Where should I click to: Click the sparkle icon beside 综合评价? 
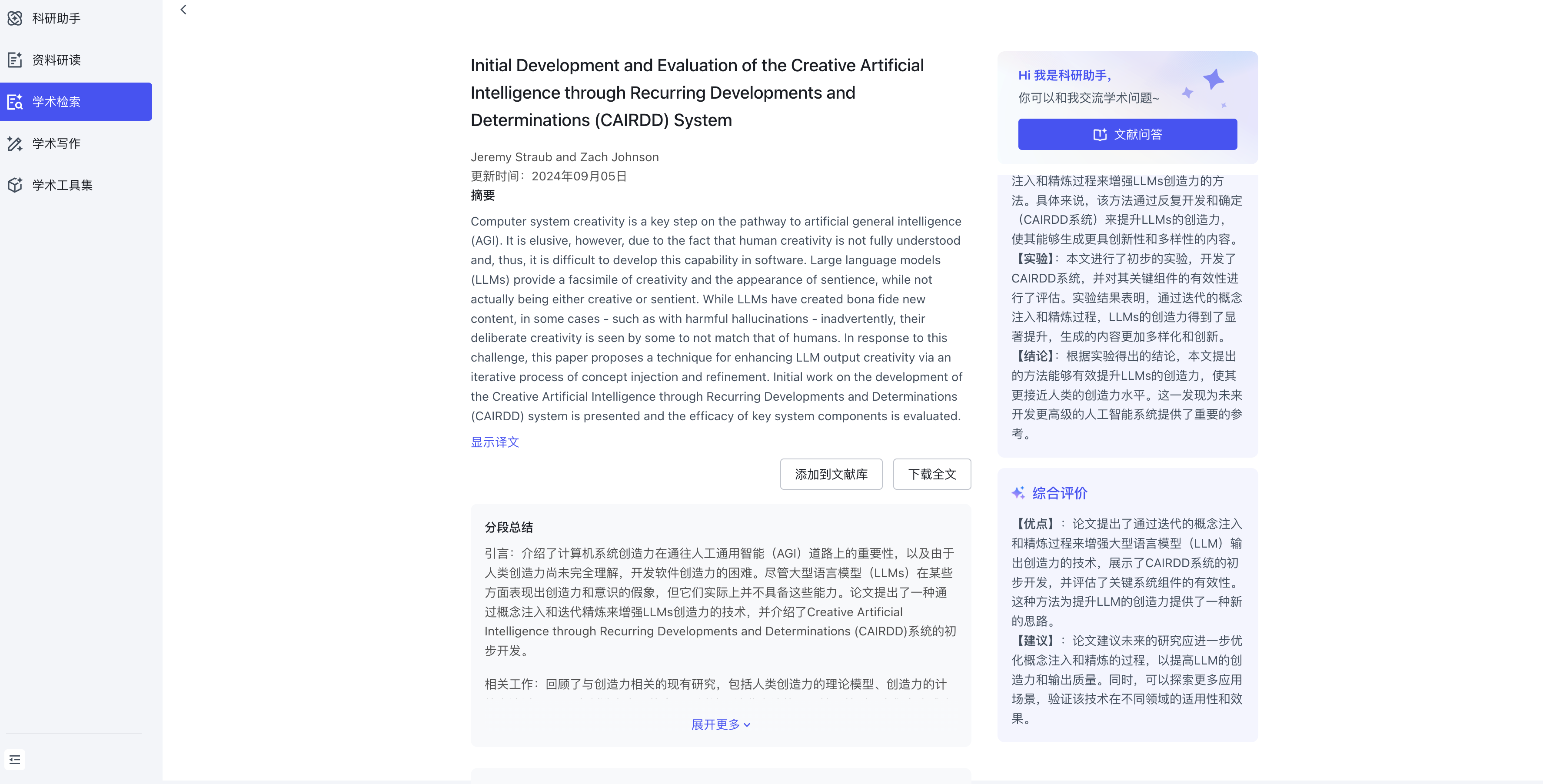coord(1018,493)
